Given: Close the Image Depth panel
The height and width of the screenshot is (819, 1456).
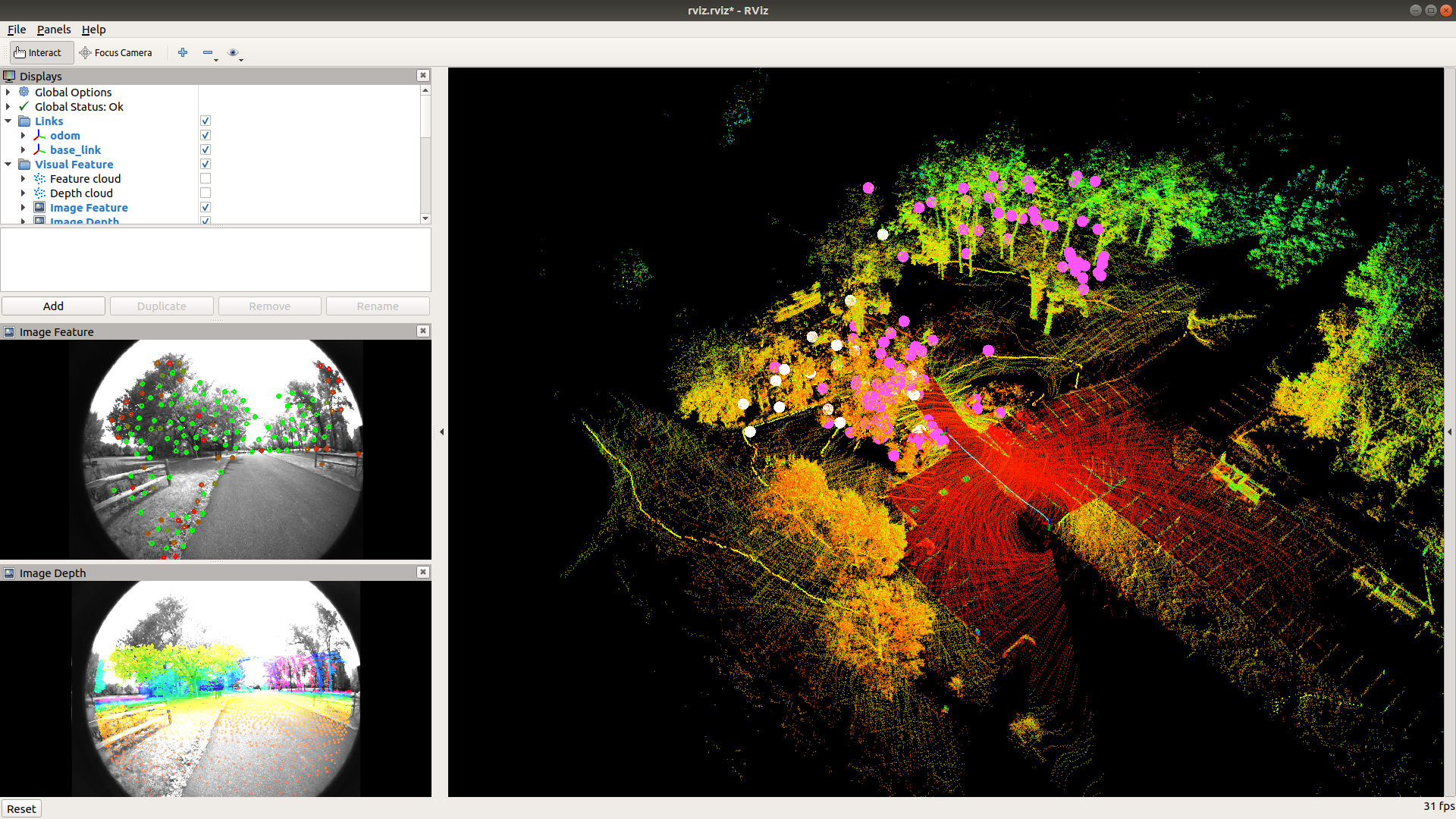Looking at the screenshot, I should tap(423, 572).
